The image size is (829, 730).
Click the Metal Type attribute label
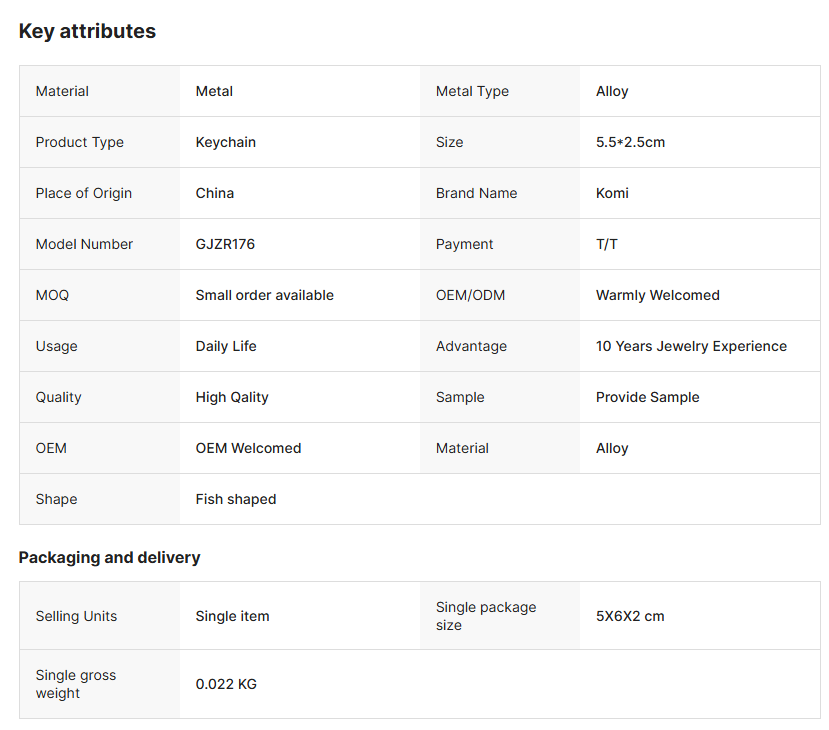[x=472, y=91]
